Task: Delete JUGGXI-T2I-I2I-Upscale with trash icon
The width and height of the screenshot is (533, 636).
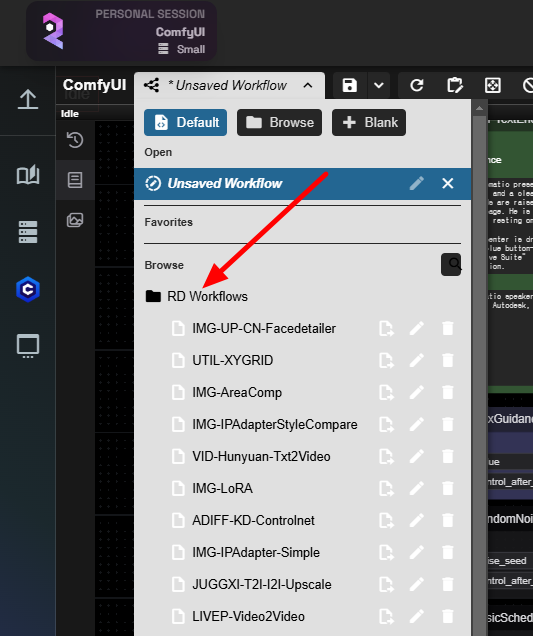Action: 448,584
